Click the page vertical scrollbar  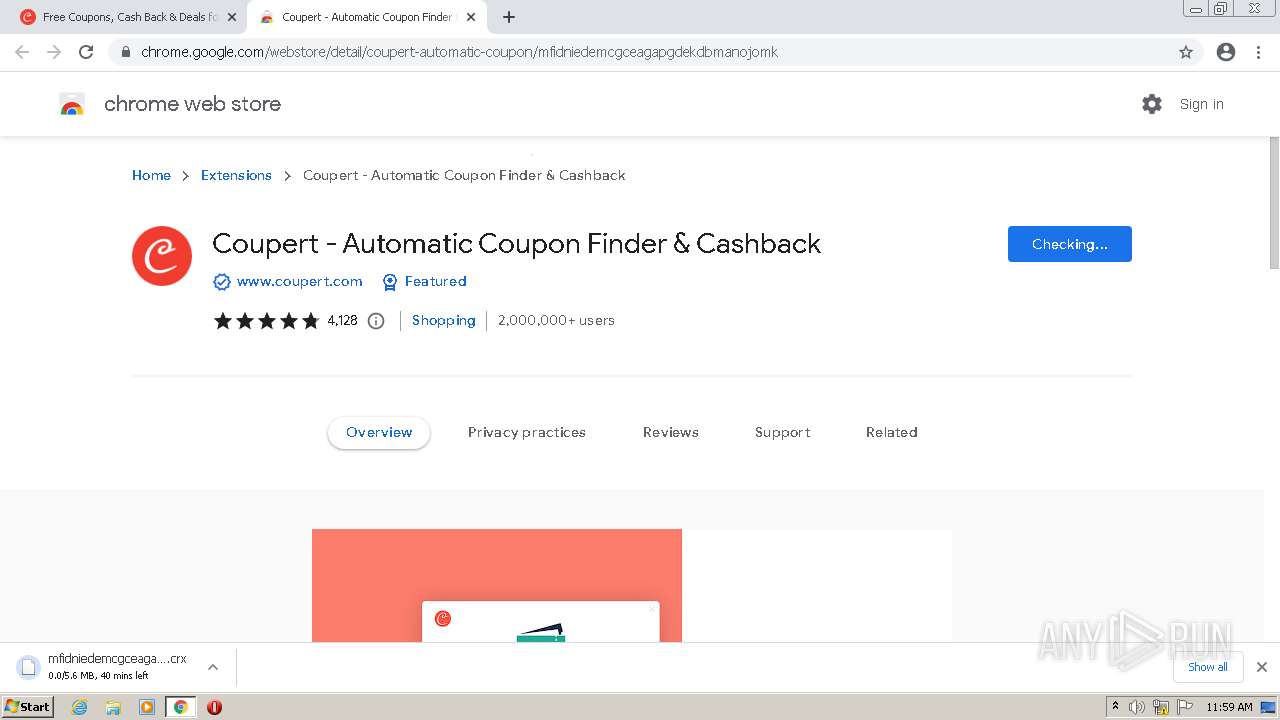click(x=1273, y=200)
